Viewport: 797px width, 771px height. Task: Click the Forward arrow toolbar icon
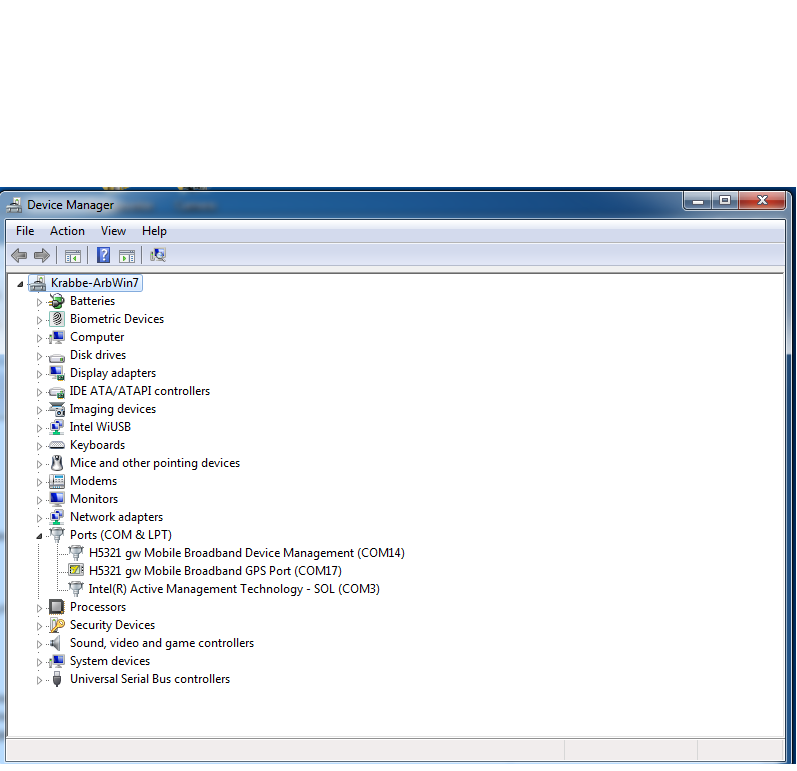point(42,256)
